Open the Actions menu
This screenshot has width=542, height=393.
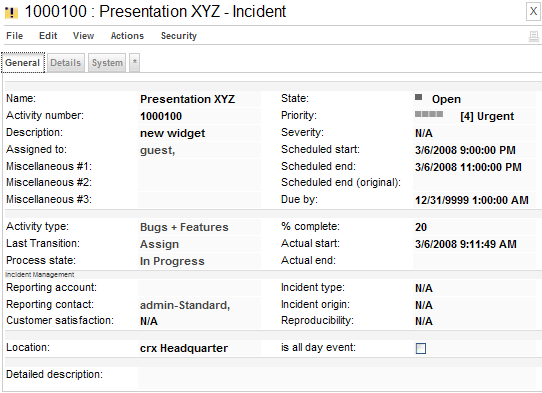(127, 36)
